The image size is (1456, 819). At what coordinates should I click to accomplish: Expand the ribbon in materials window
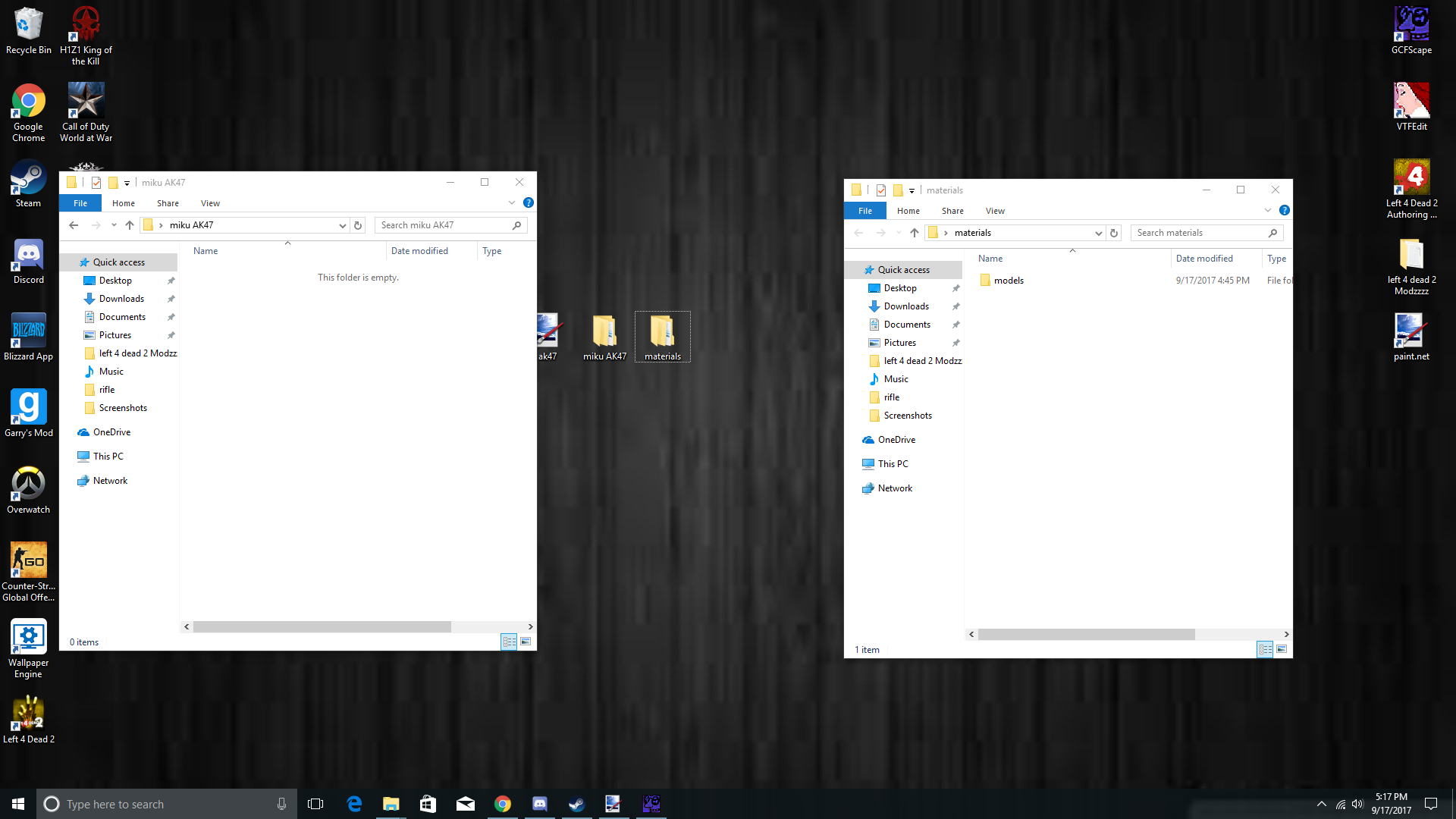click(1268, 211)
